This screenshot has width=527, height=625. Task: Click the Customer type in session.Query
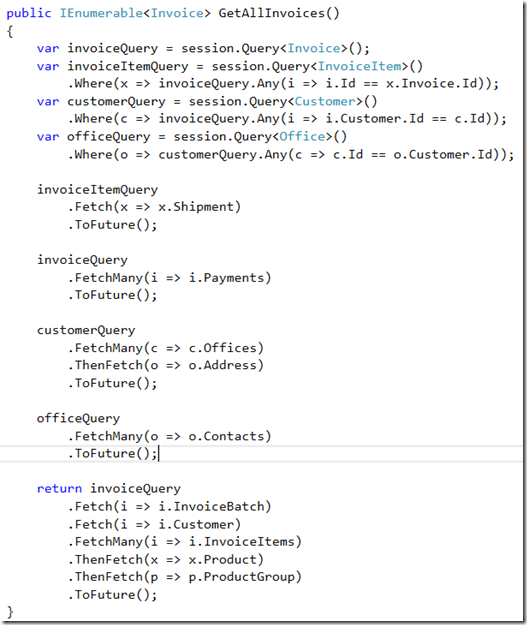[x=325, y=101]
